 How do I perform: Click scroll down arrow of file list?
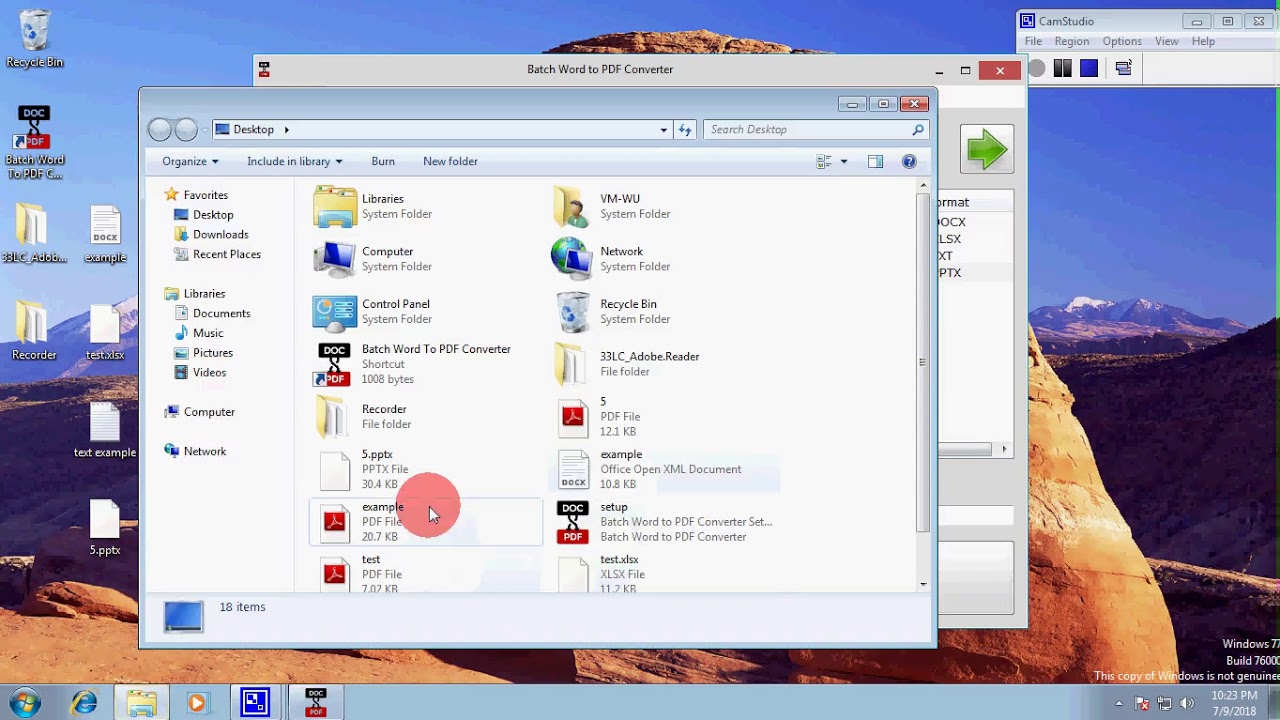(922, 584)
